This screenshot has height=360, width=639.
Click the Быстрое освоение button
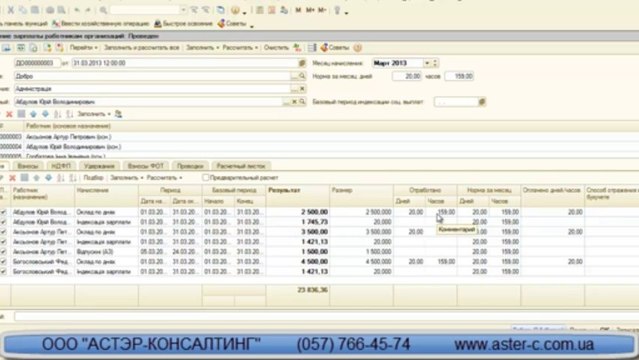pos(183,24)
